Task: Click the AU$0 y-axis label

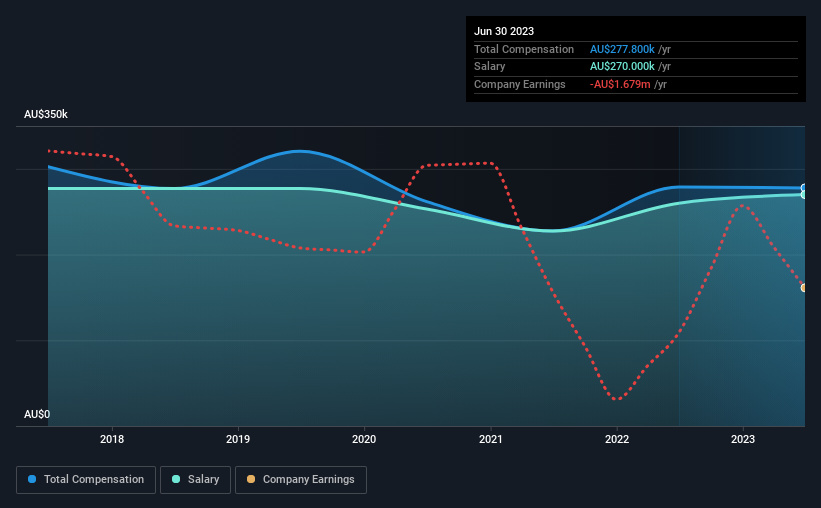Action: click(37, 414)
